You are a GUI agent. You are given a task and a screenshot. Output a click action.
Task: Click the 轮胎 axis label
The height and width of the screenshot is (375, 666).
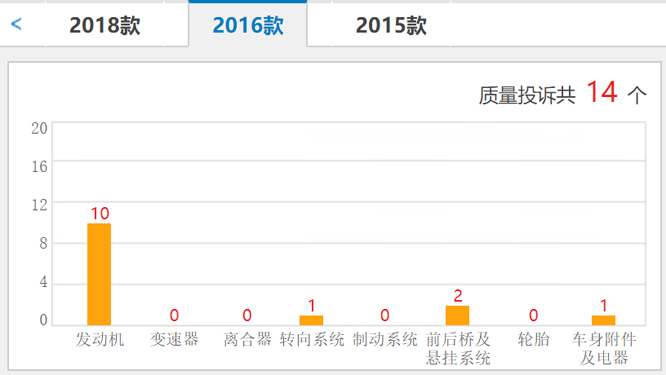tap(533, 339)
